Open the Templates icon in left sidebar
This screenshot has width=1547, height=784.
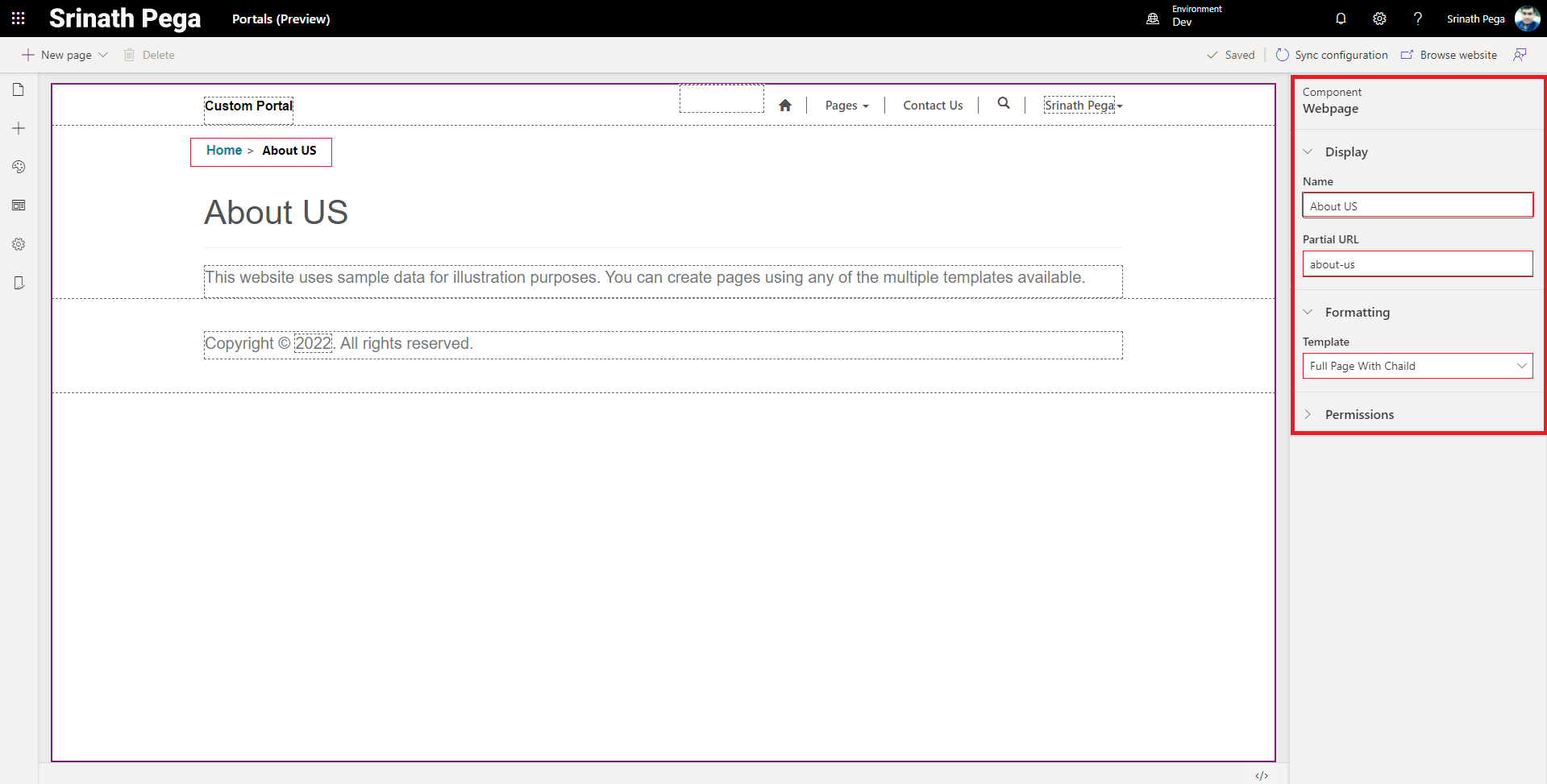(19, 205)
